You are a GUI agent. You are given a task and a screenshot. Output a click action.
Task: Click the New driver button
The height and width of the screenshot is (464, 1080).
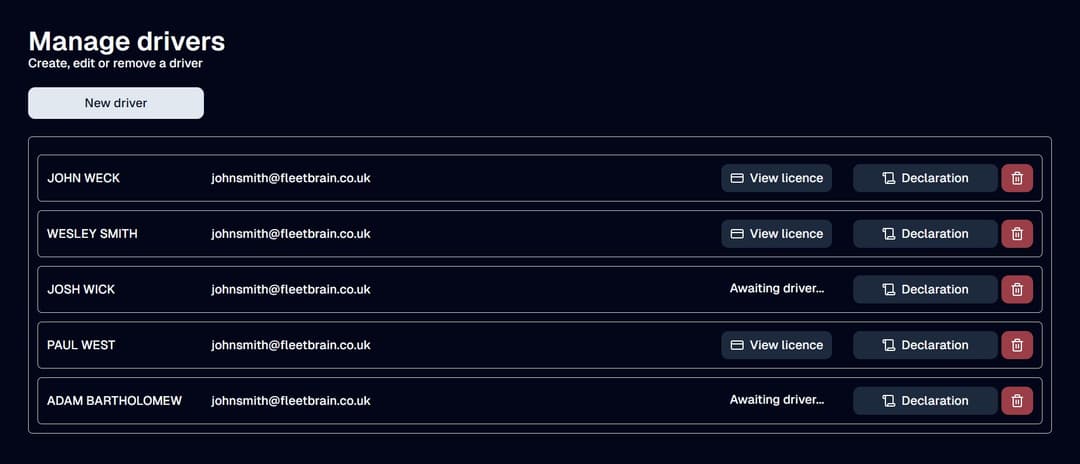pyautogui.click(x=116, y=103)
